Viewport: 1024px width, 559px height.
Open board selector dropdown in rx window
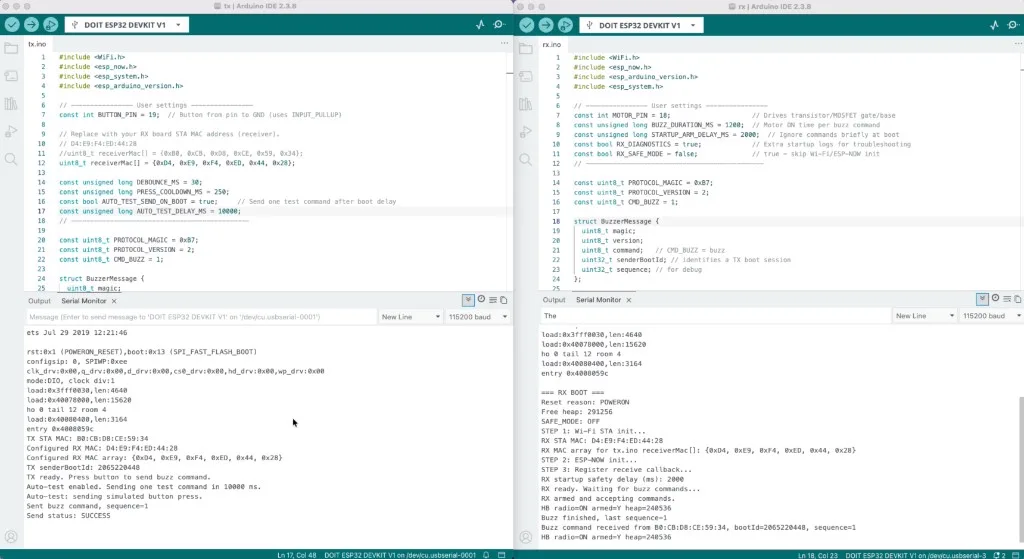[641, 25]
